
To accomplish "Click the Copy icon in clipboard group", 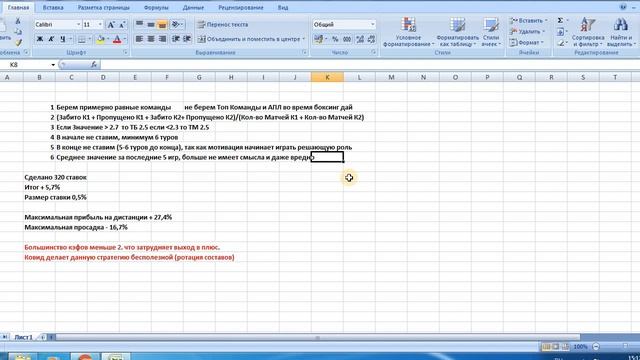I will point(18,31).
